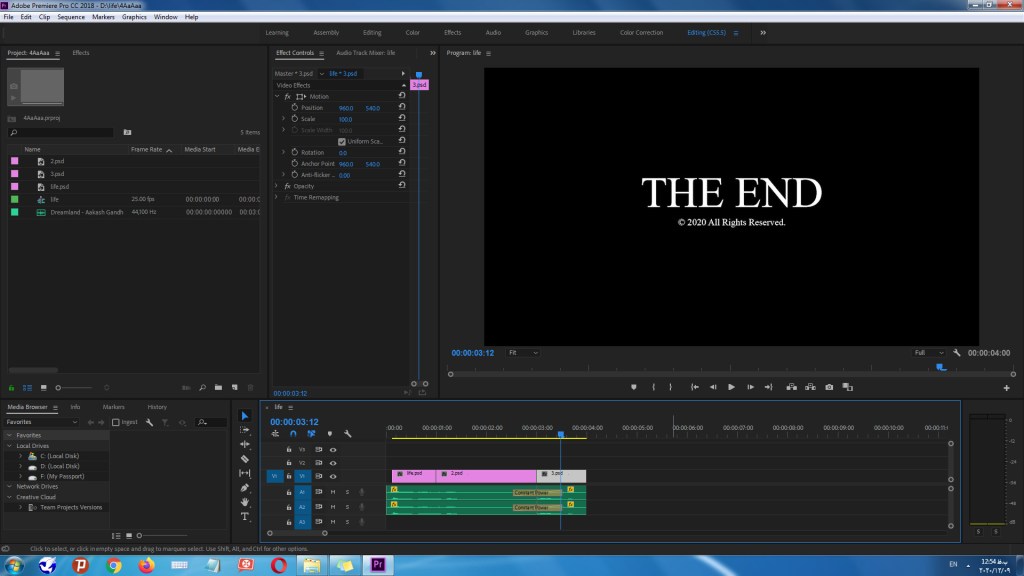The width and height of the screenshot is (1024, 576).
Task: Select the Pen tool
Action: tap(245, 487)
